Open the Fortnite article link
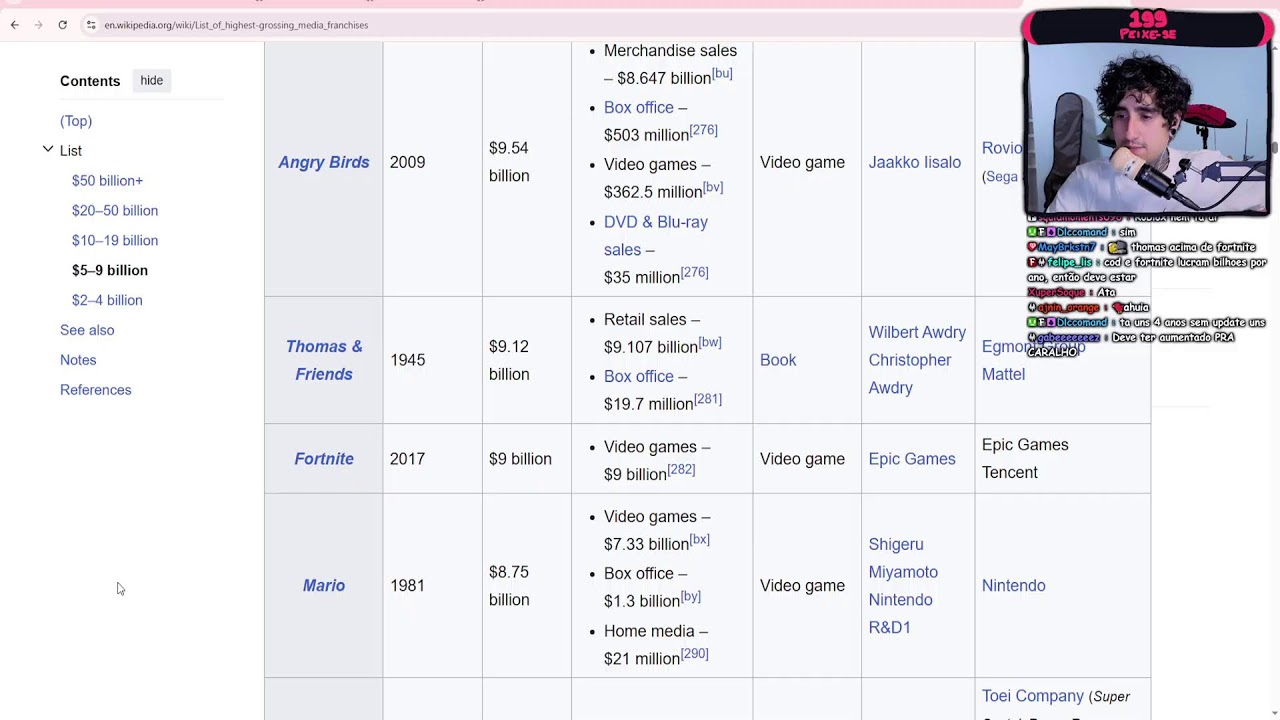 tap(324, 459)
